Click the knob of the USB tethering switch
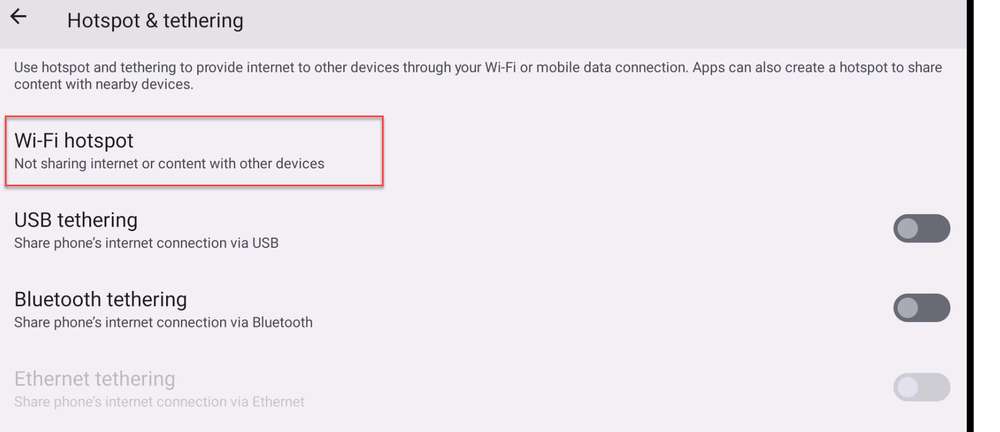This screenshot has width=1000, height=432. click(x=908, y=228)
